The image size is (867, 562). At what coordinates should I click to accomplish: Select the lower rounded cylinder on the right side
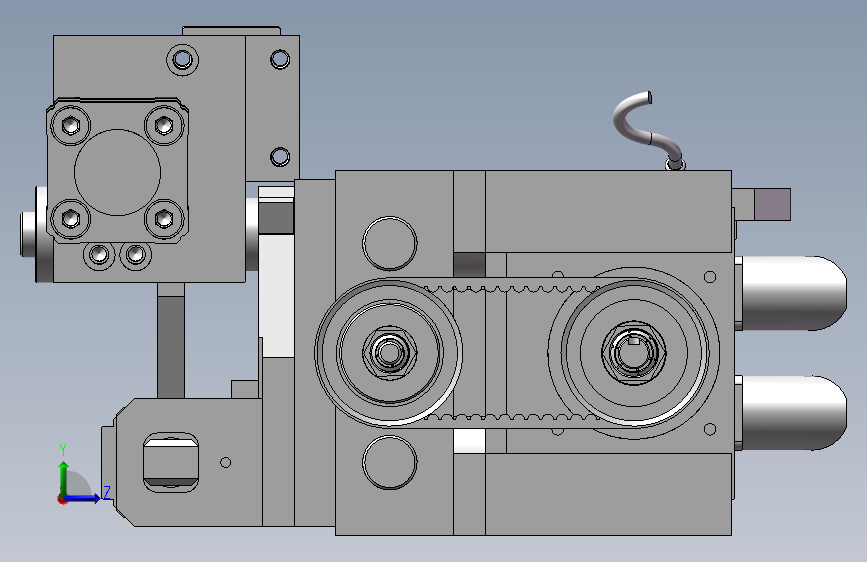(792, 413)
